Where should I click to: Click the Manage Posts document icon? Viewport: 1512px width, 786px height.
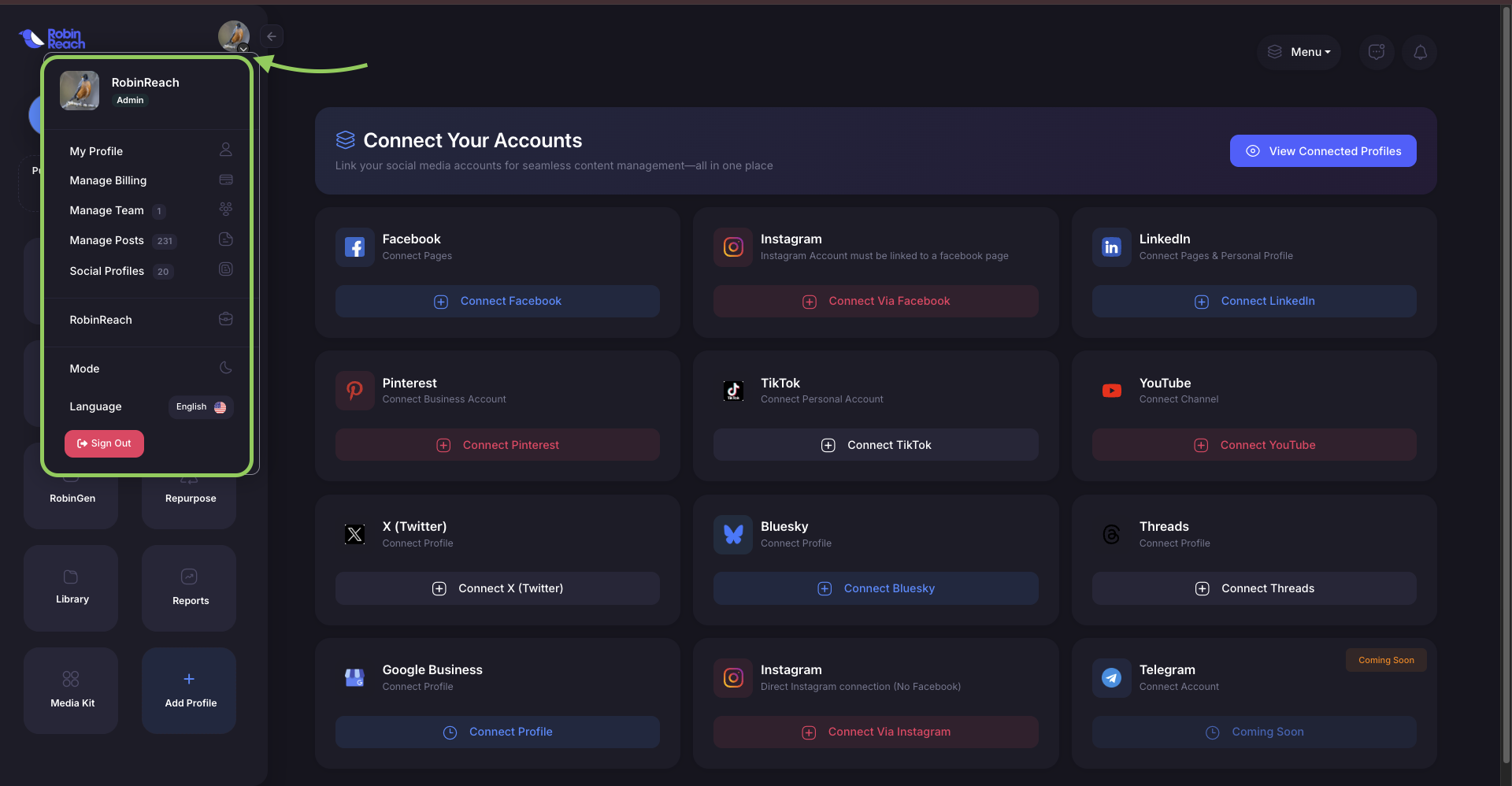click(225, 239)
